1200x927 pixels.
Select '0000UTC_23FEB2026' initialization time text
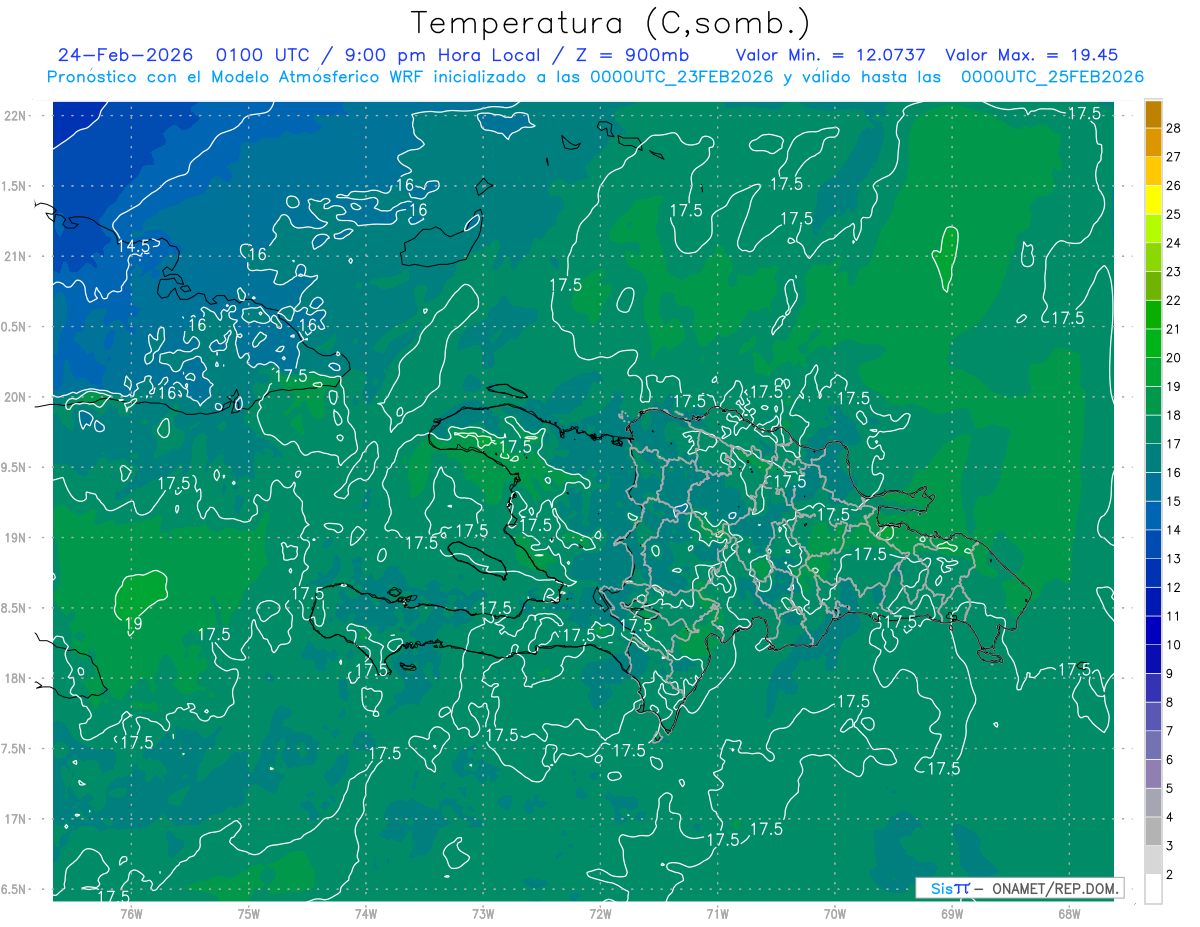click(x=682, y=77)
